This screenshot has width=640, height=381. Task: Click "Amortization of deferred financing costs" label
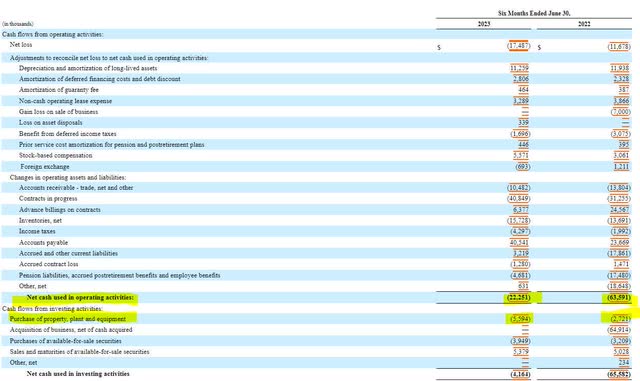pyautogui.click(x=100, y=79)
